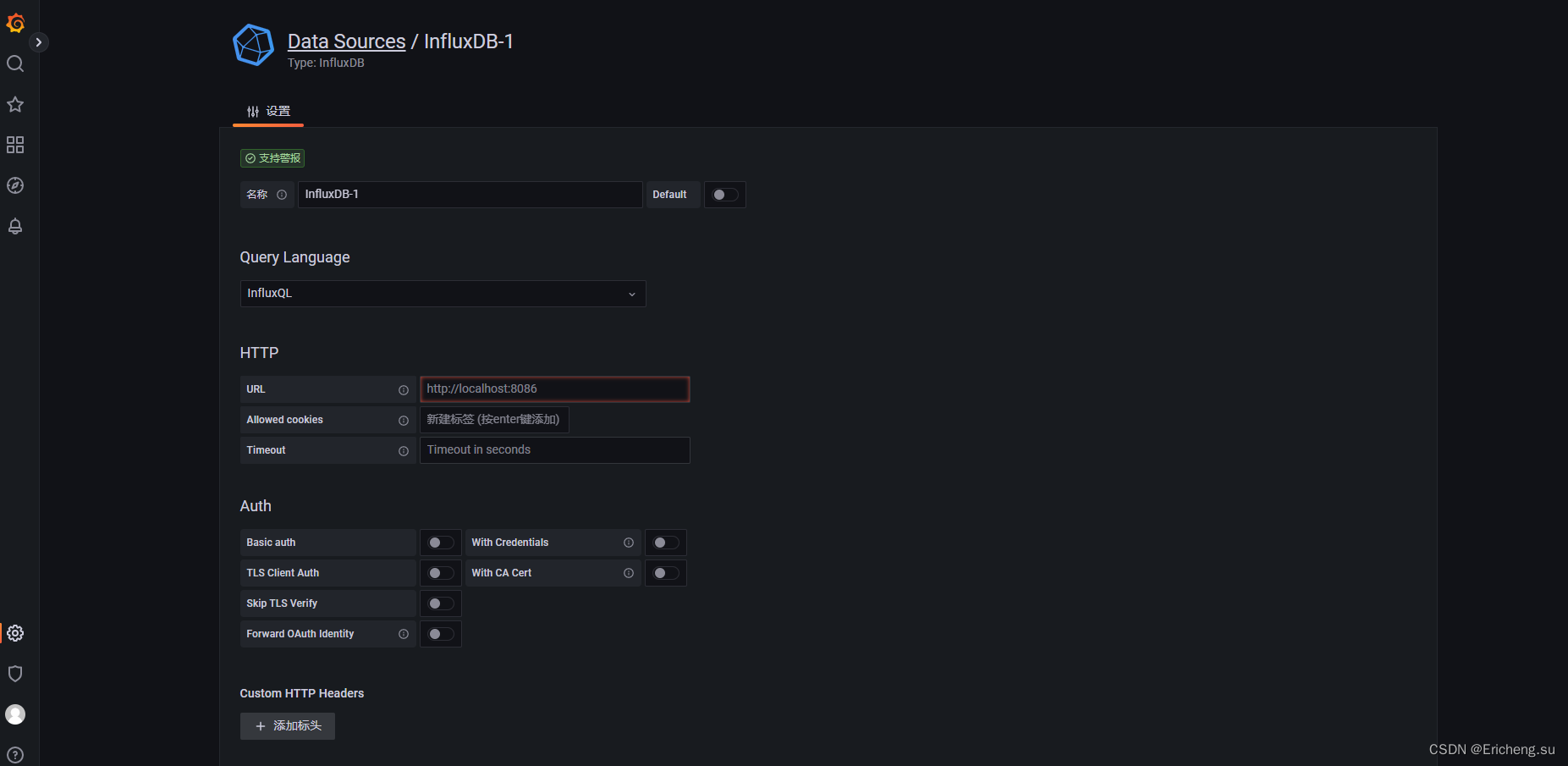Screen dimensions: 1568x766
Task: Open the user profile avatar
Action: pos(15,714)
